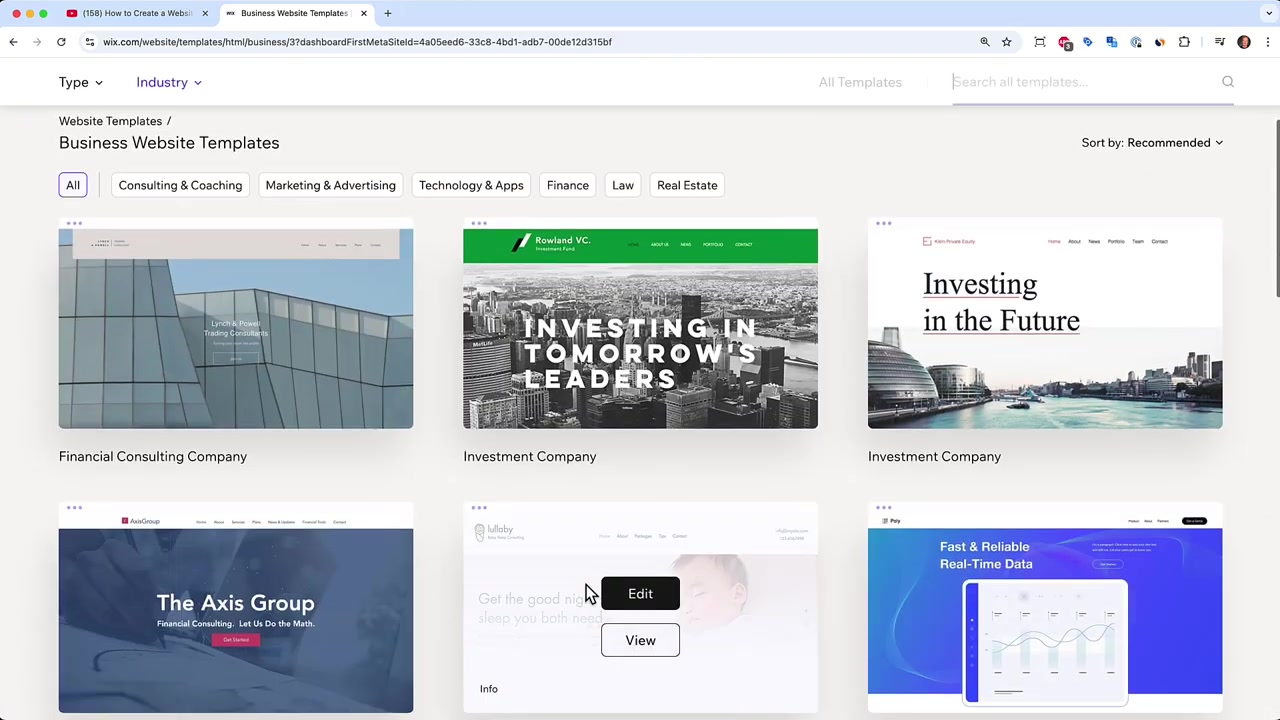
Task: Open a new browser tab with plus icon
Action: 388,13
